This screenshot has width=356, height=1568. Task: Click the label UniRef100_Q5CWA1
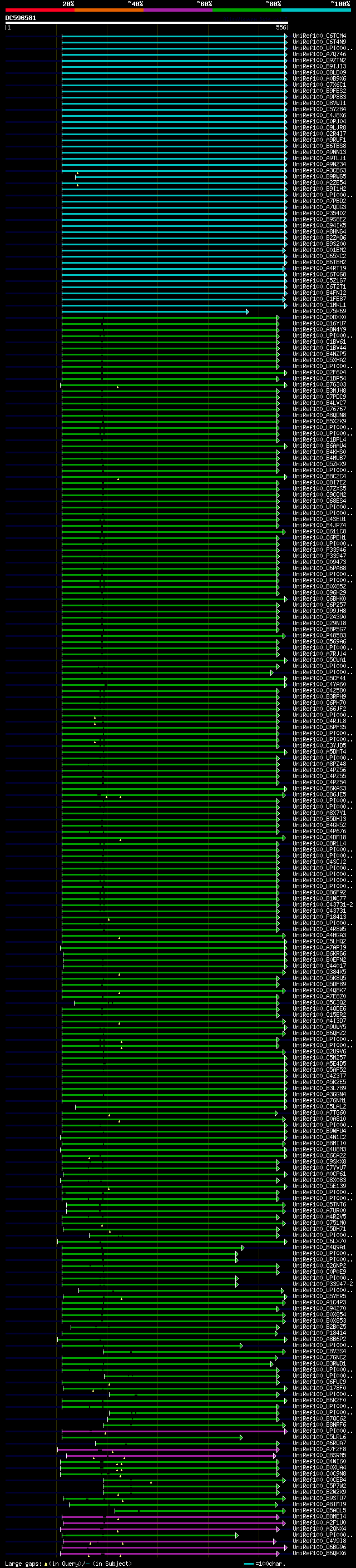tap(319, 660)
